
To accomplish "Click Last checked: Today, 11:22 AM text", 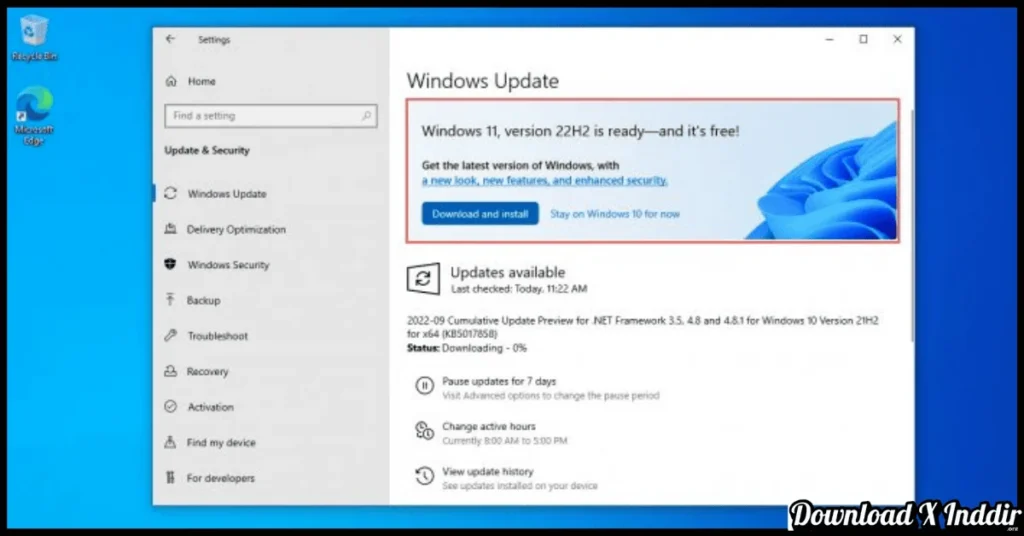I will [519, 289].
